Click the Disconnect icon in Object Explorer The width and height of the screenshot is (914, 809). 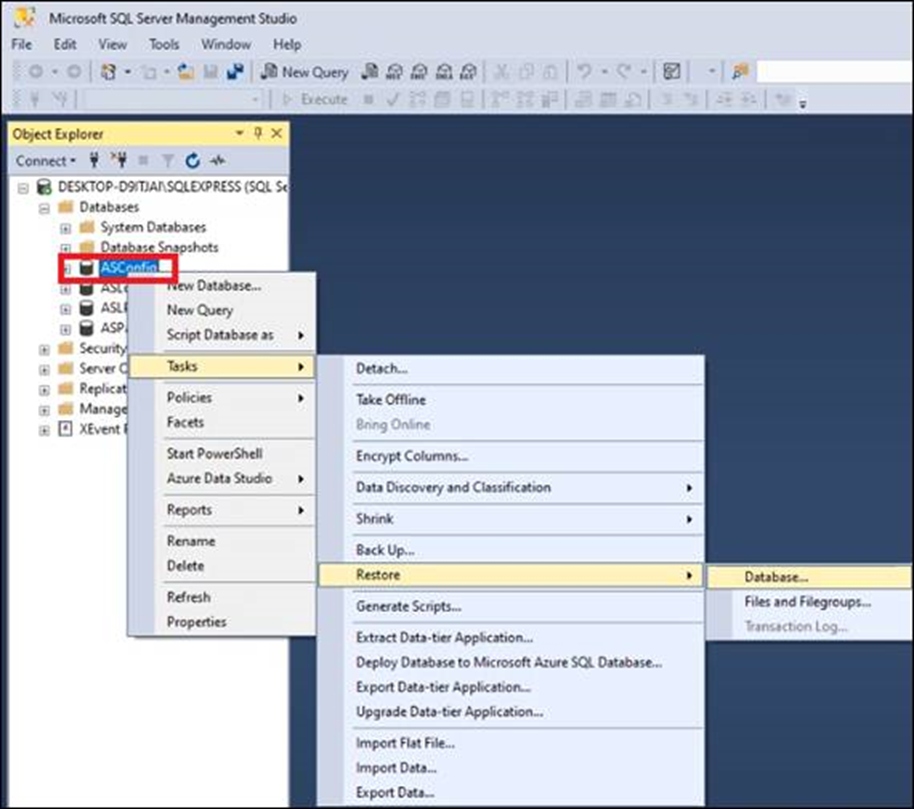(x=119, y=160)
